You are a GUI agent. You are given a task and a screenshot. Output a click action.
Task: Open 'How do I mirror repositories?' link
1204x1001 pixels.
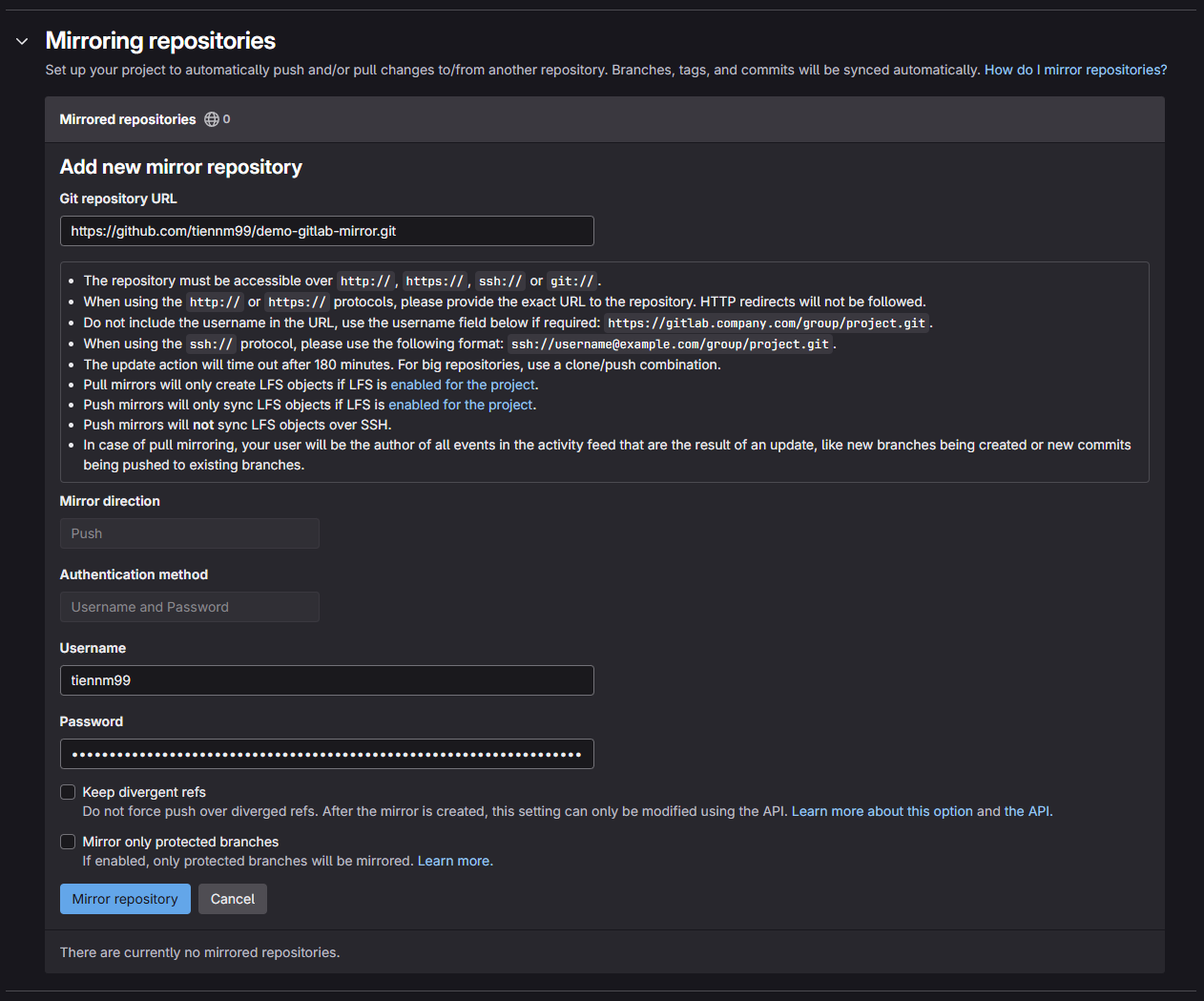point(1075,70)
